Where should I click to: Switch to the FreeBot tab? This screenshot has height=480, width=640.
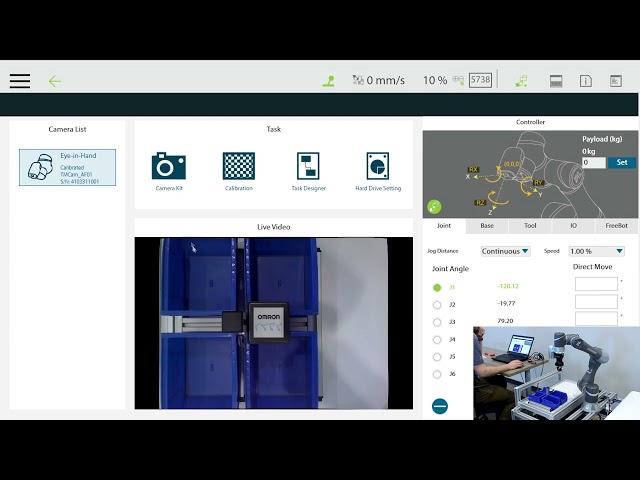(616, 226)
